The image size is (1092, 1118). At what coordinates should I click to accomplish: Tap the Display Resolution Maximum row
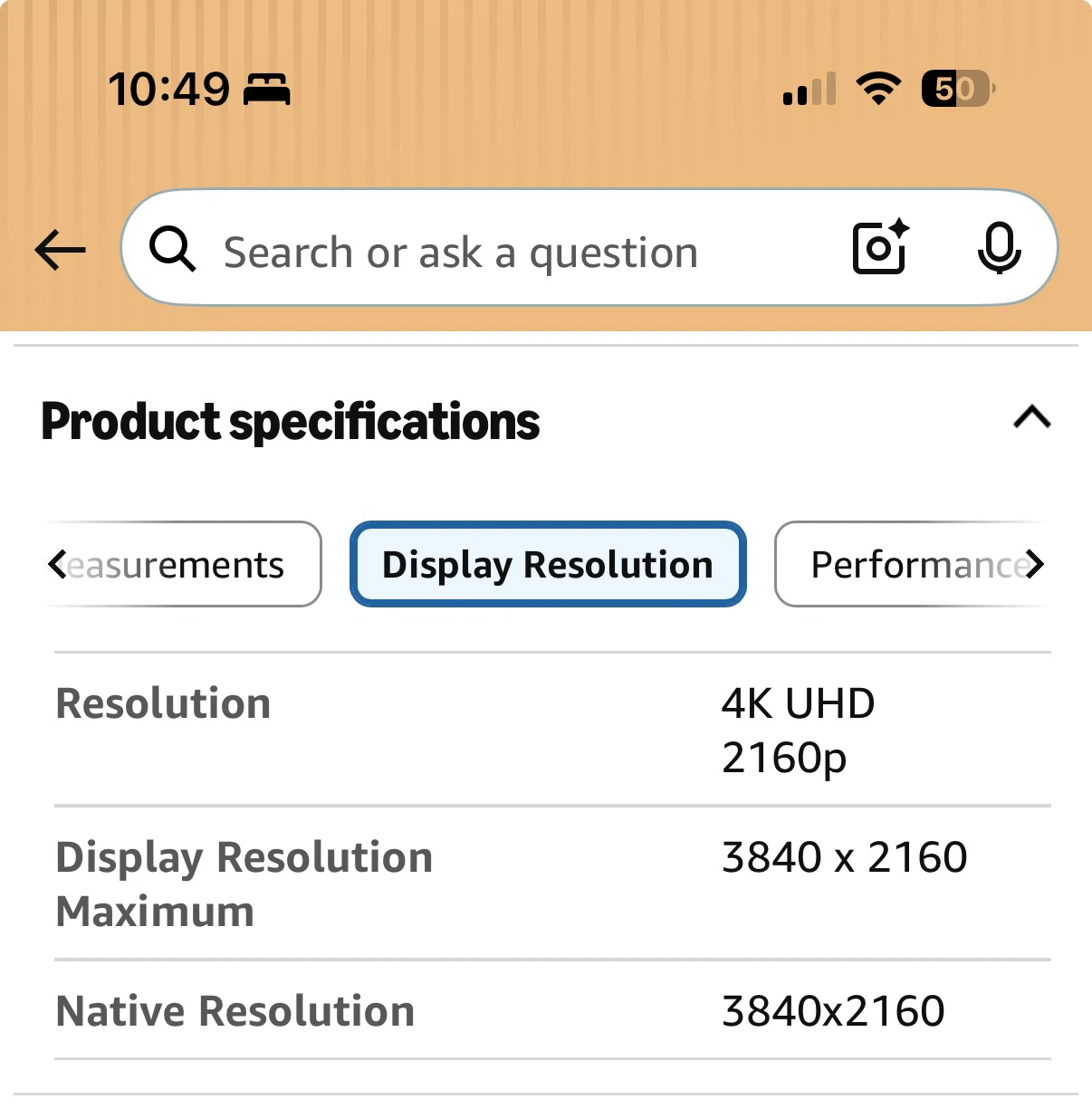[552, 884]
